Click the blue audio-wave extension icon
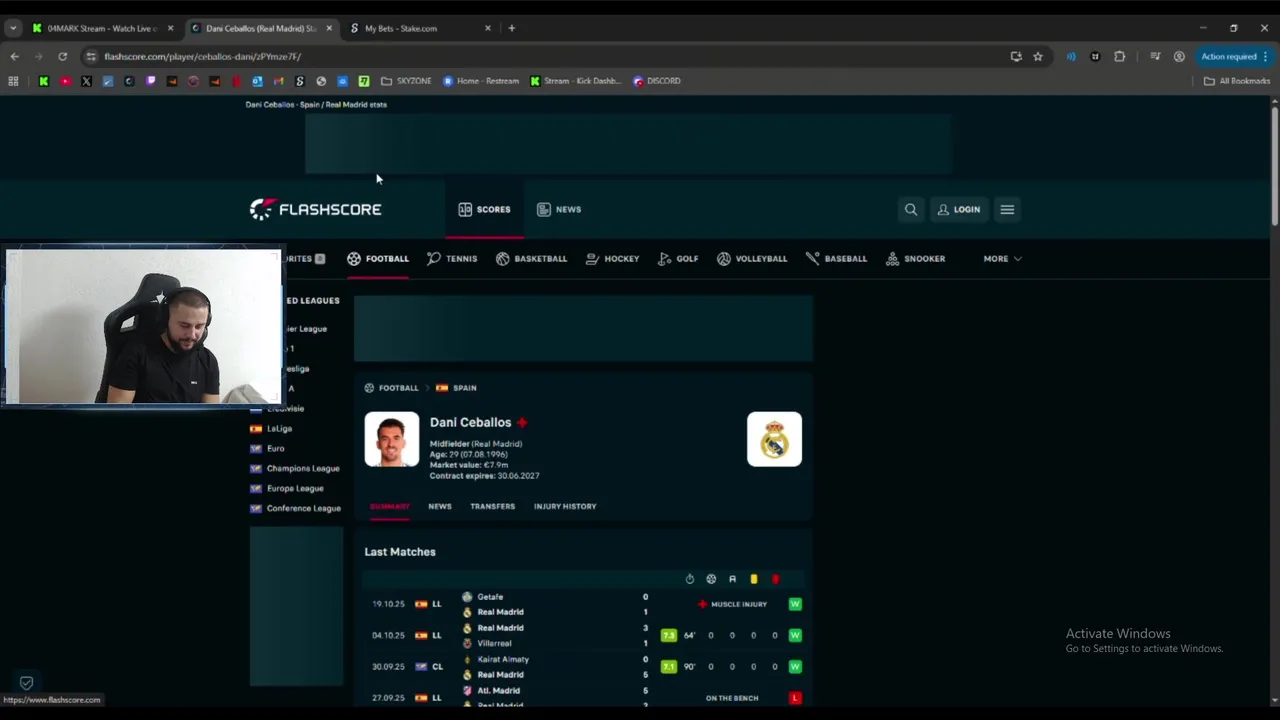1280x720 pixels. pos(1071,56)
